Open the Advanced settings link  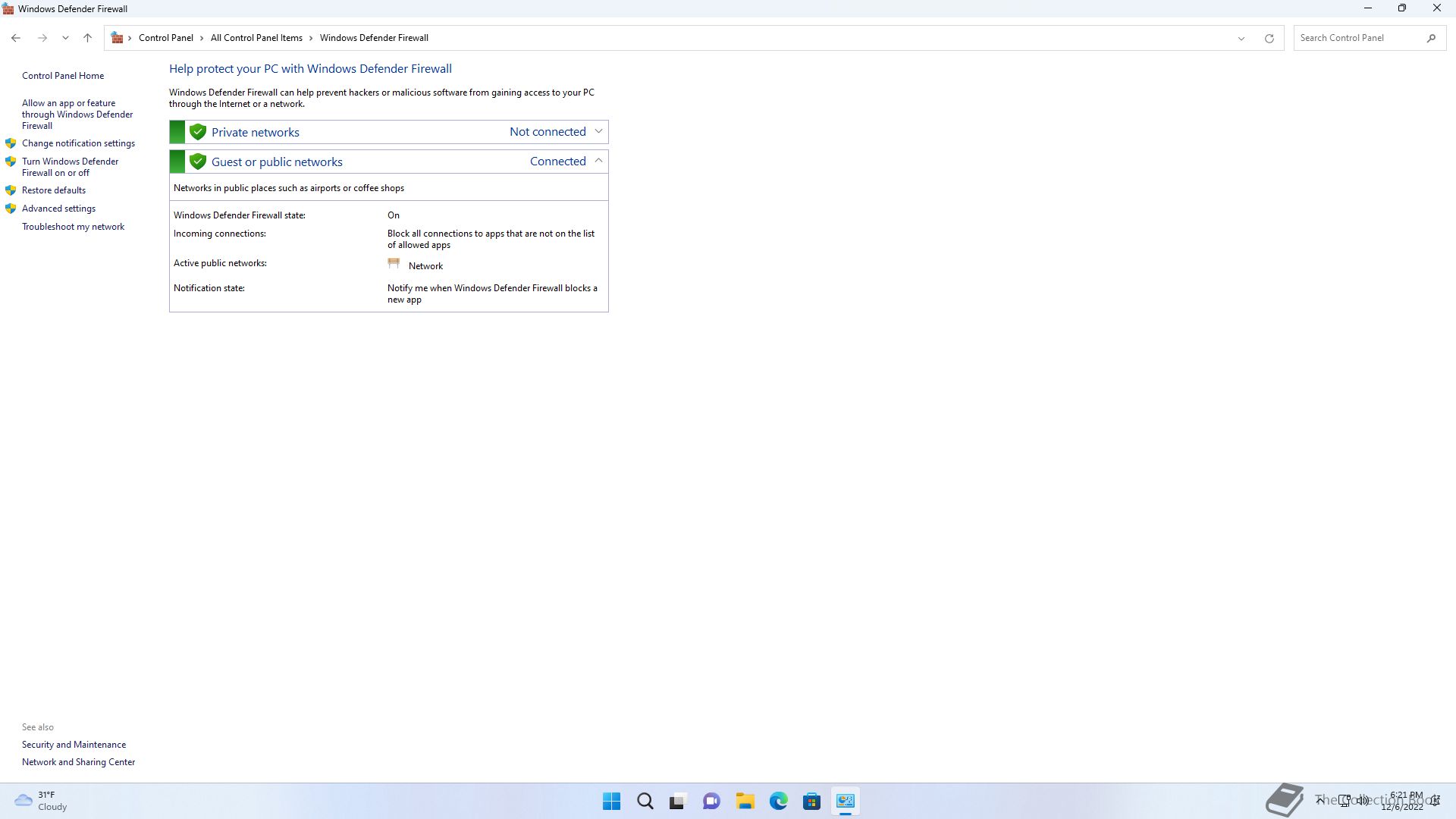tap(58, 209)
